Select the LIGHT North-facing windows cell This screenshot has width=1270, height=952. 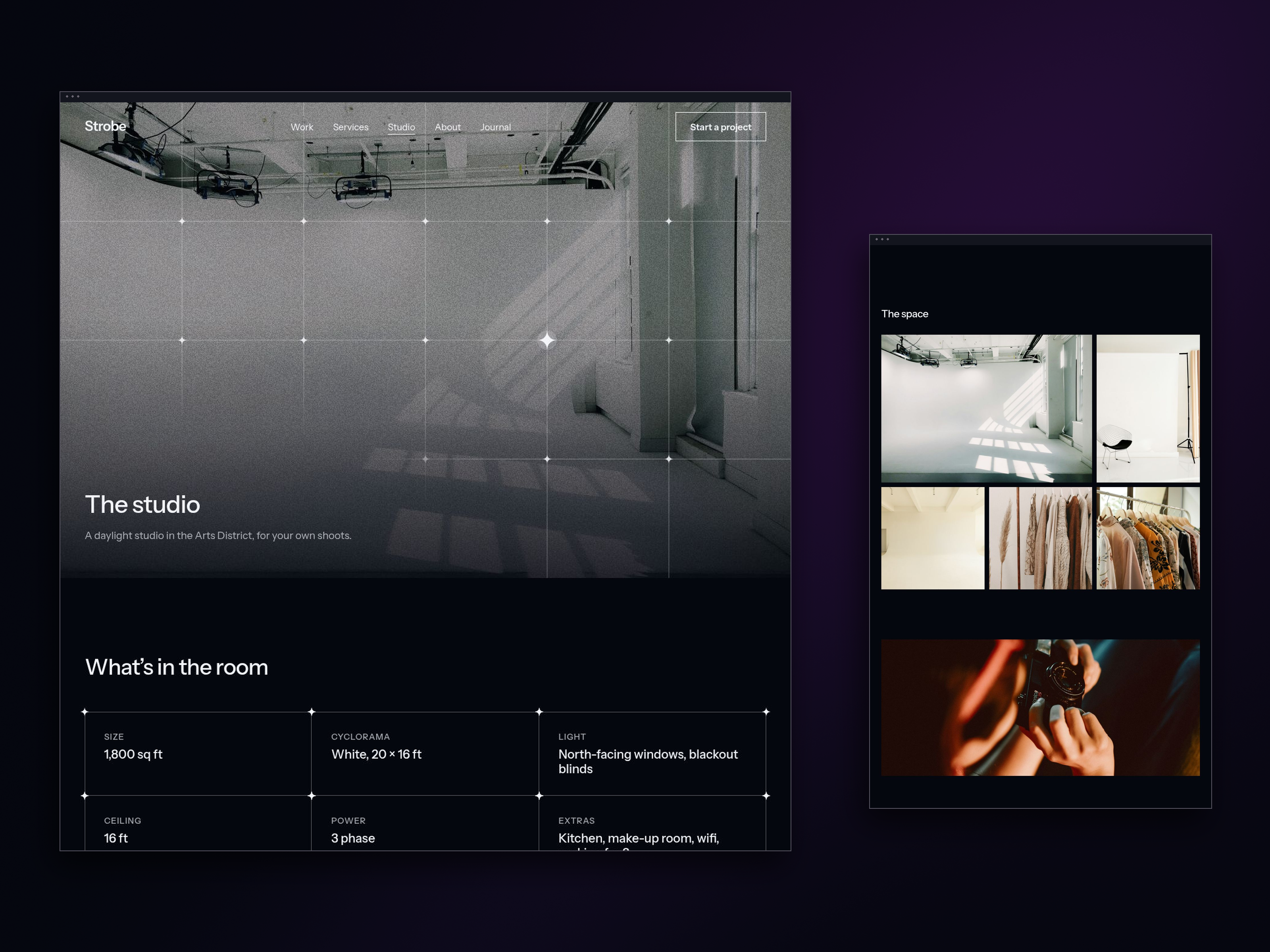(x=652, y=753)
